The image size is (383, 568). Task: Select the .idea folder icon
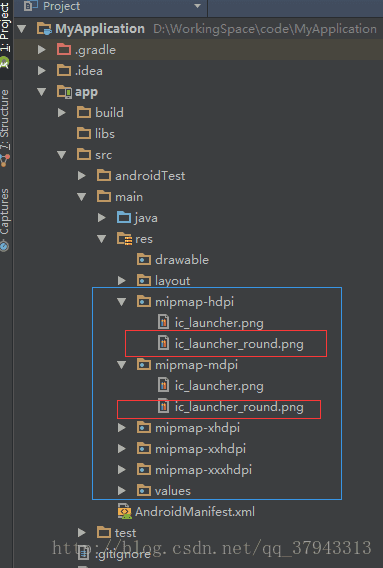64,70
